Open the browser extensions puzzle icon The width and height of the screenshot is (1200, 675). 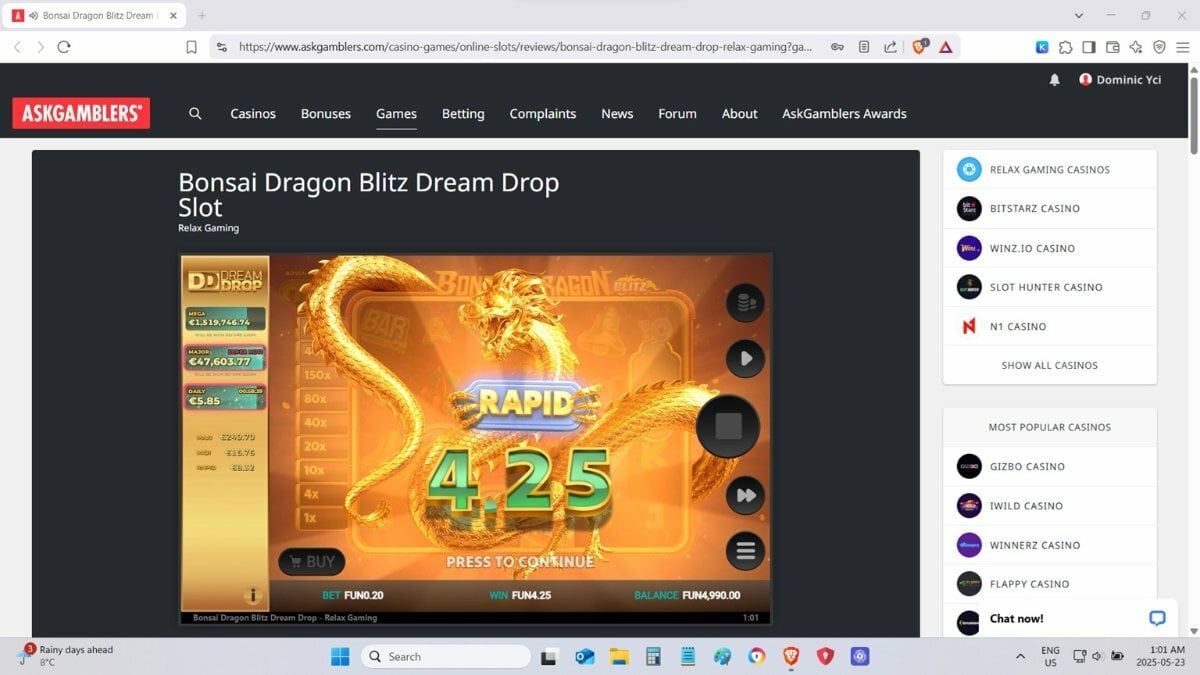(1065, 47)
